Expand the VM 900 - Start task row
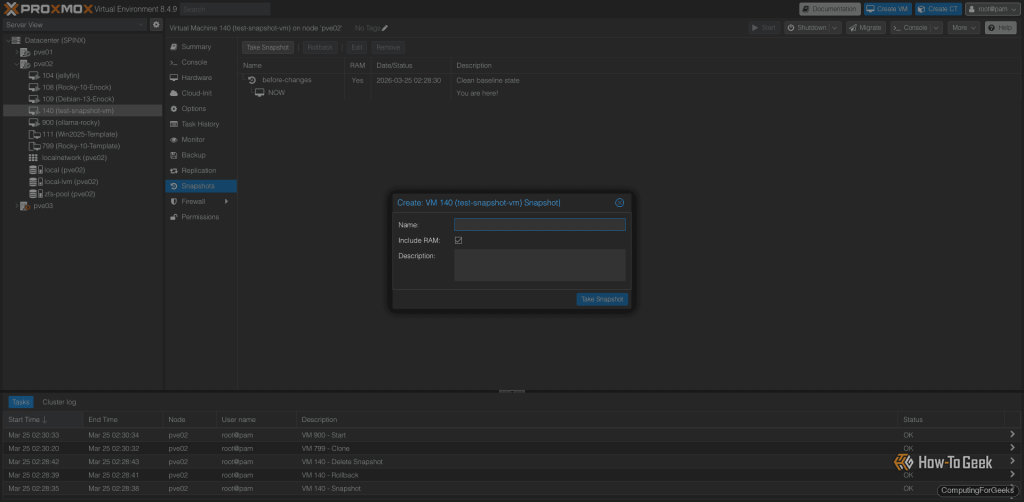 point(1012,434)
